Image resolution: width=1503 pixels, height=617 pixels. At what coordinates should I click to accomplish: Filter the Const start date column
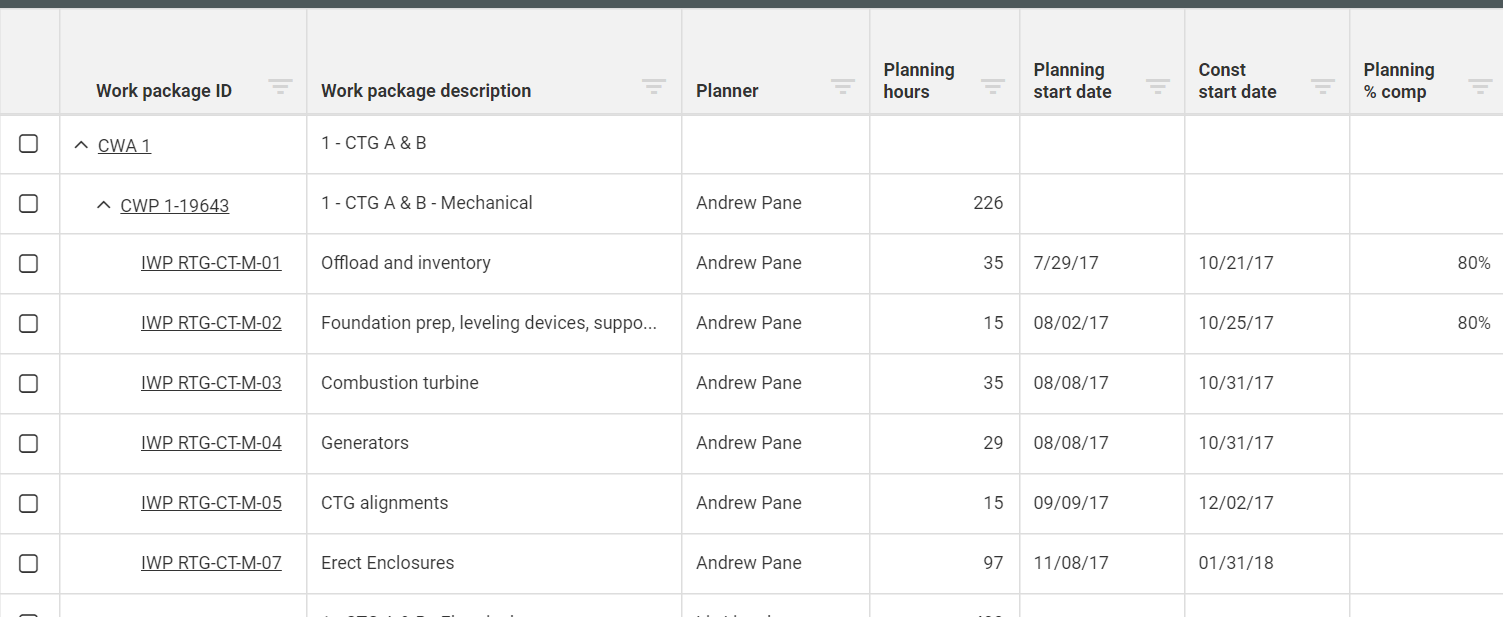[1323, 87]
